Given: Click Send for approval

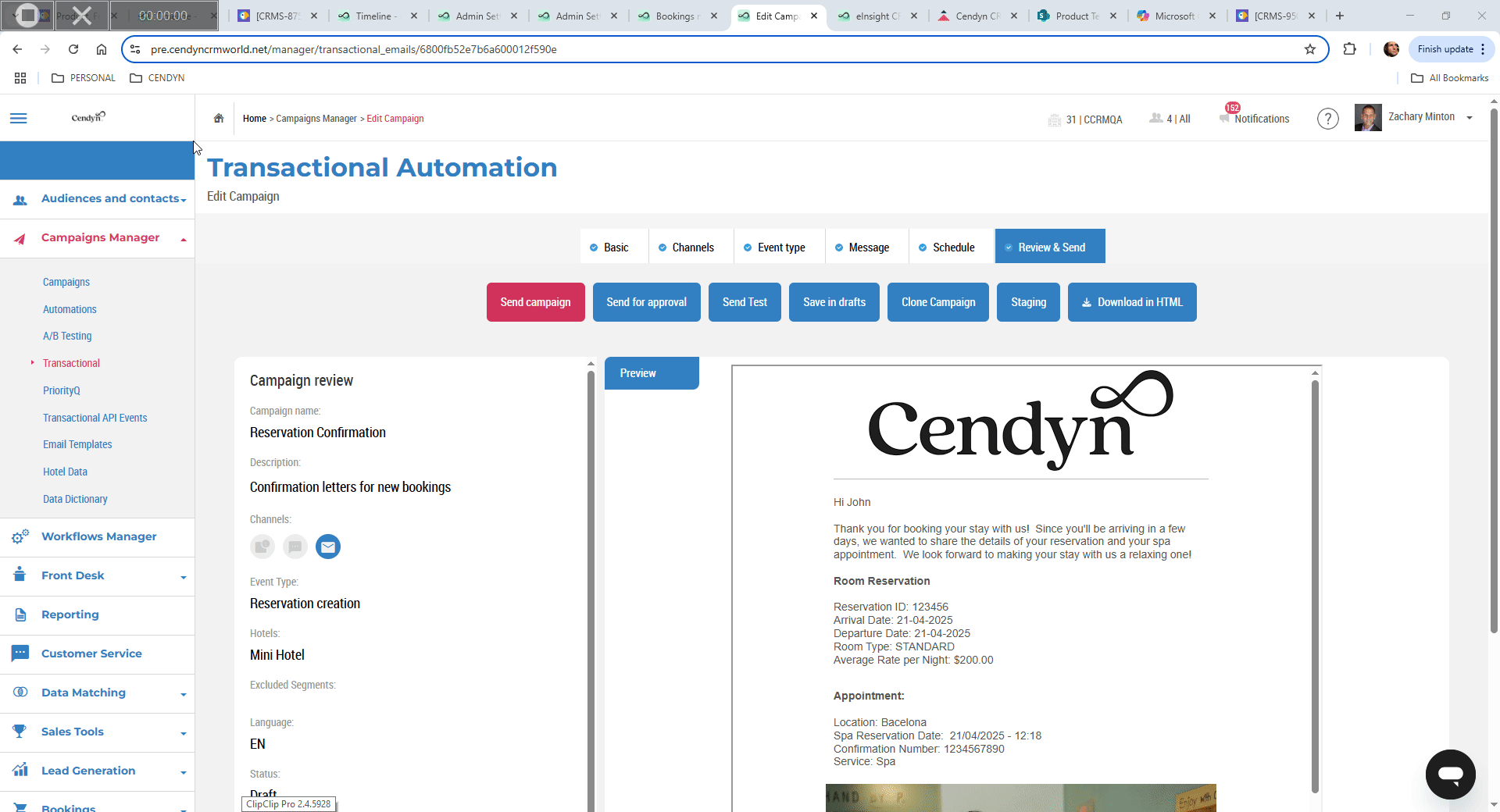Looking at the screenshot, I should 647,302.
